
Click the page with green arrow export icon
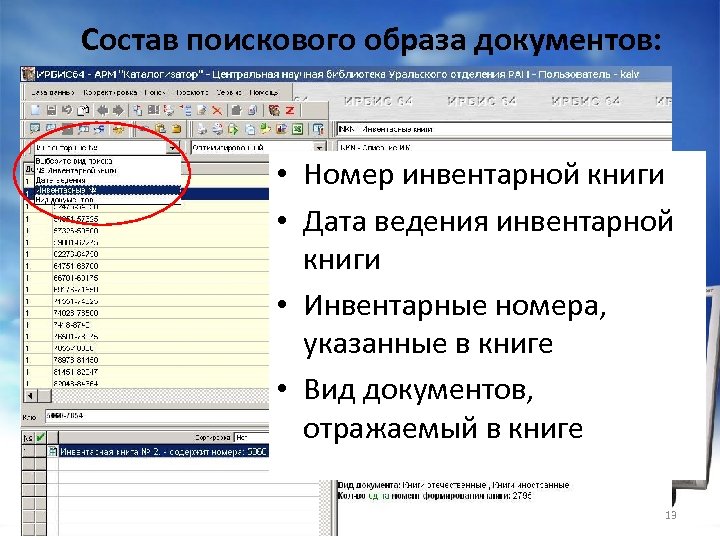point(233,129)
